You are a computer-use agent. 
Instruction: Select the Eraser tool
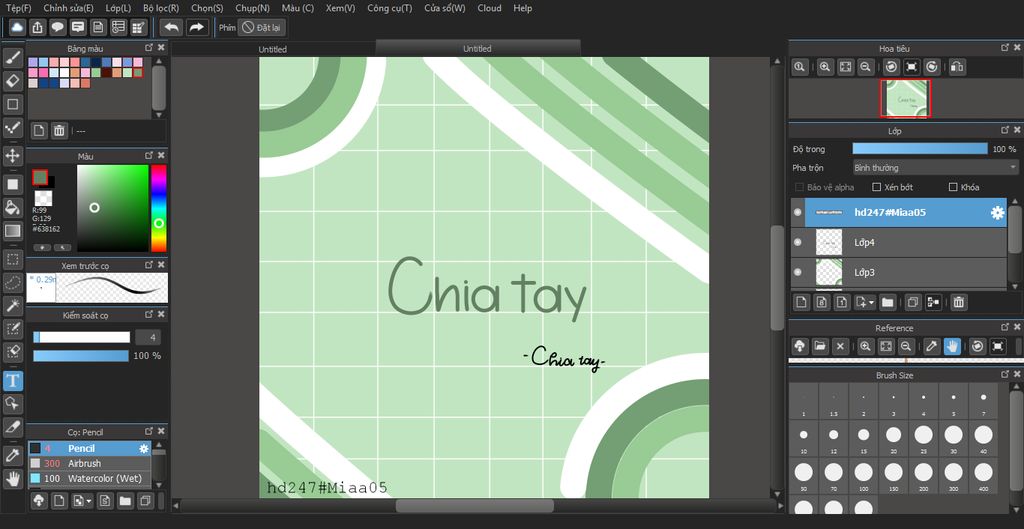click(12, 80)
